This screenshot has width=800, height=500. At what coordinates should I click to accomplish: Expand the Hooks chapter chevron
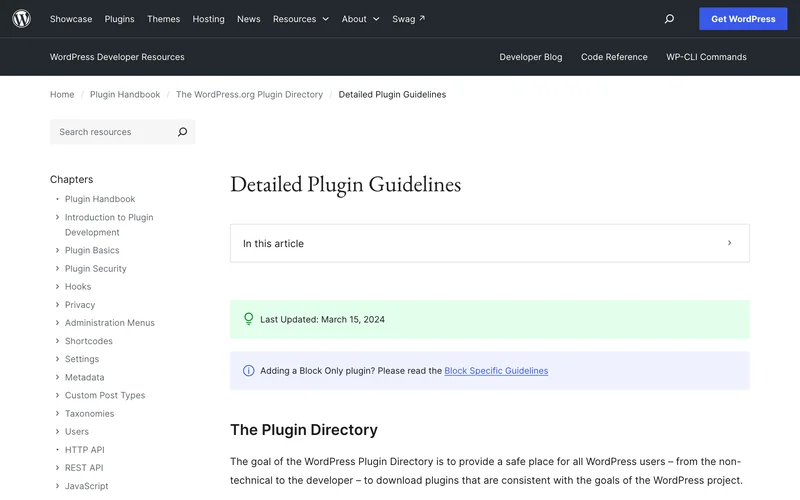click(x=57, y=286)
